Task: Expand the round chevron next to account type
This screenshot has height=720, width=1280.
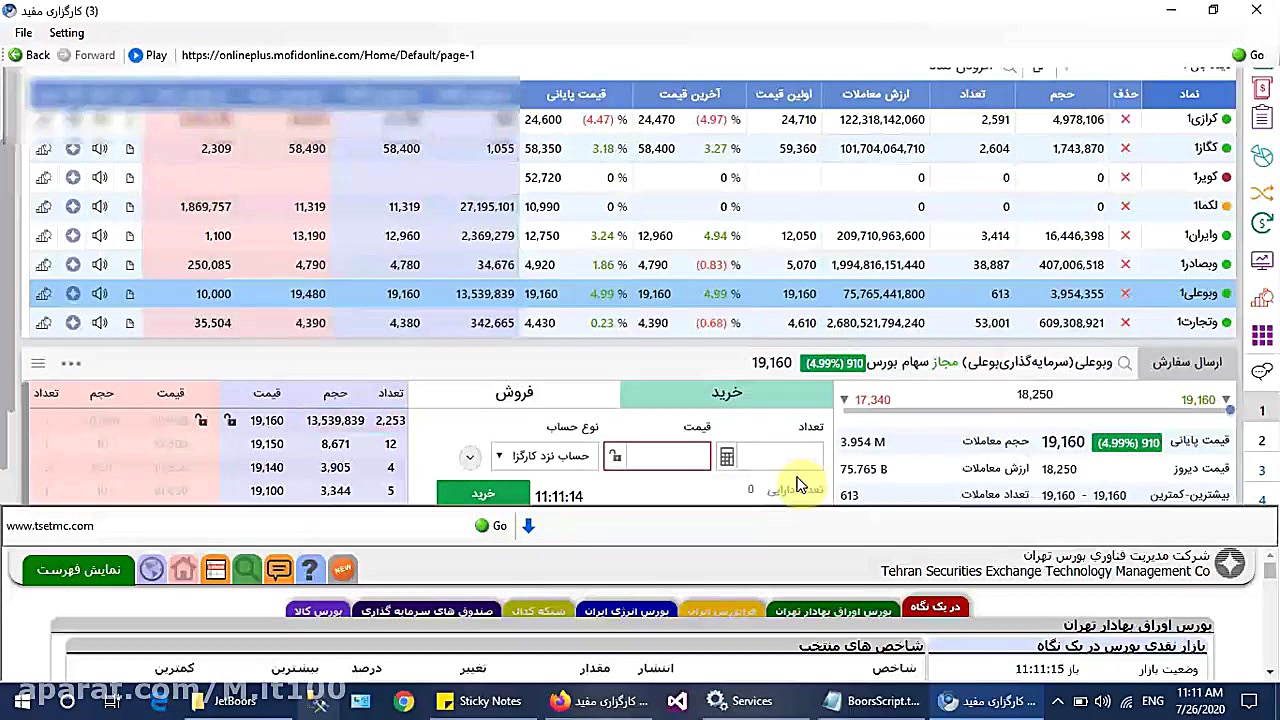Action: 469,457
